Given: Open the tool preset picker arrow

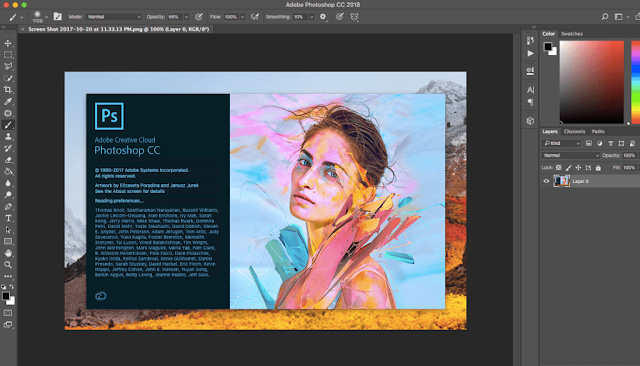Looking at the screenshot, I should click(x=22, y=17).
